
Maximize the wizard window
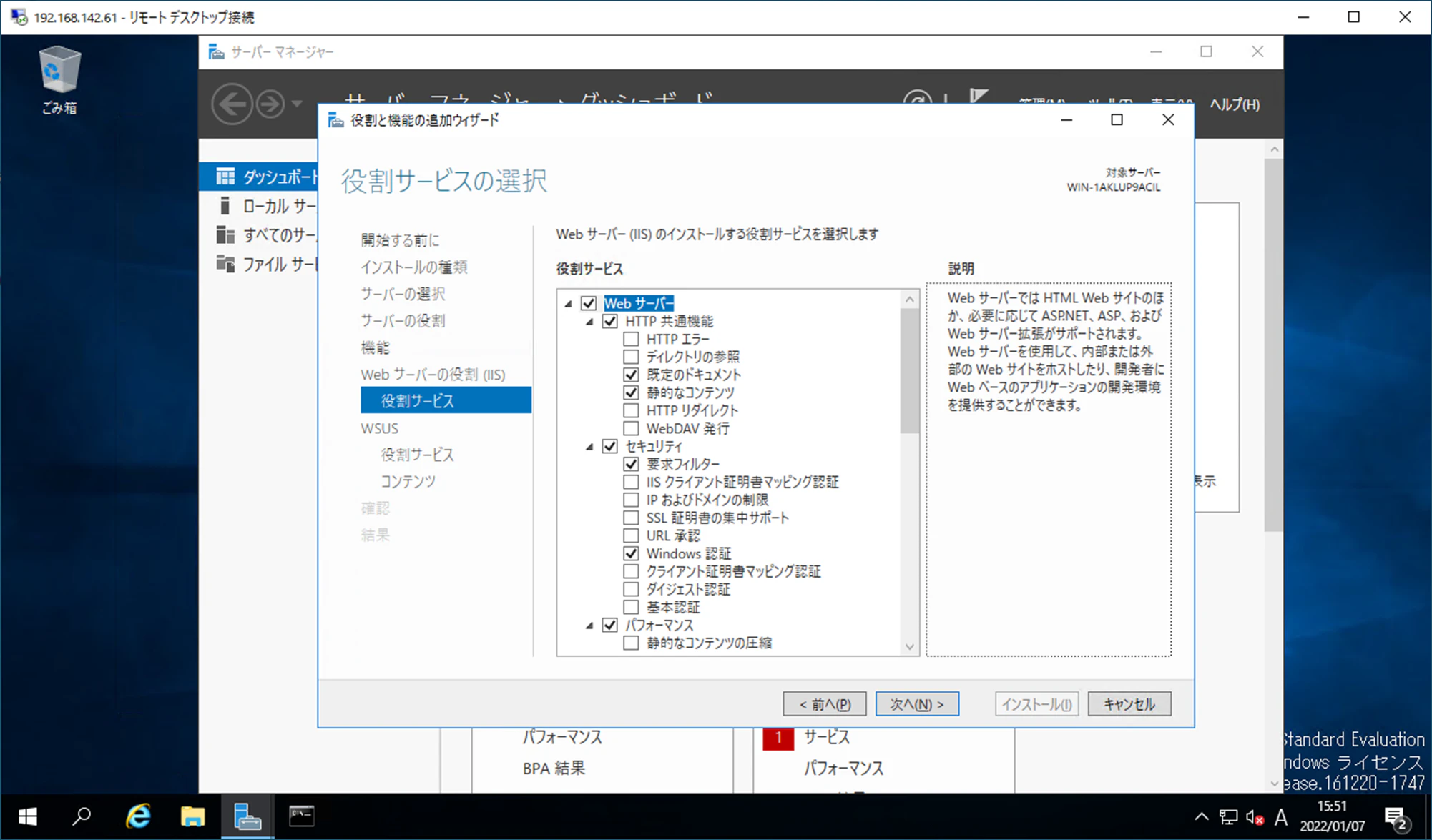point(1117,119)
